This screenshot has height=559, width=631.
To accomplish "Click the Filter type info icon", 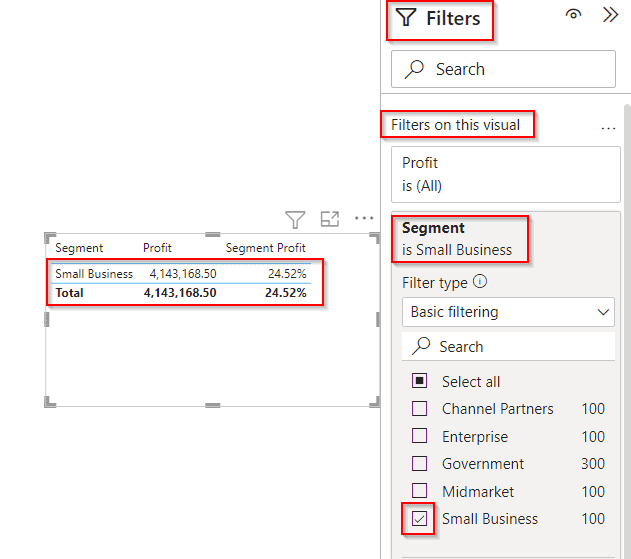I will (x=480, y=281).
